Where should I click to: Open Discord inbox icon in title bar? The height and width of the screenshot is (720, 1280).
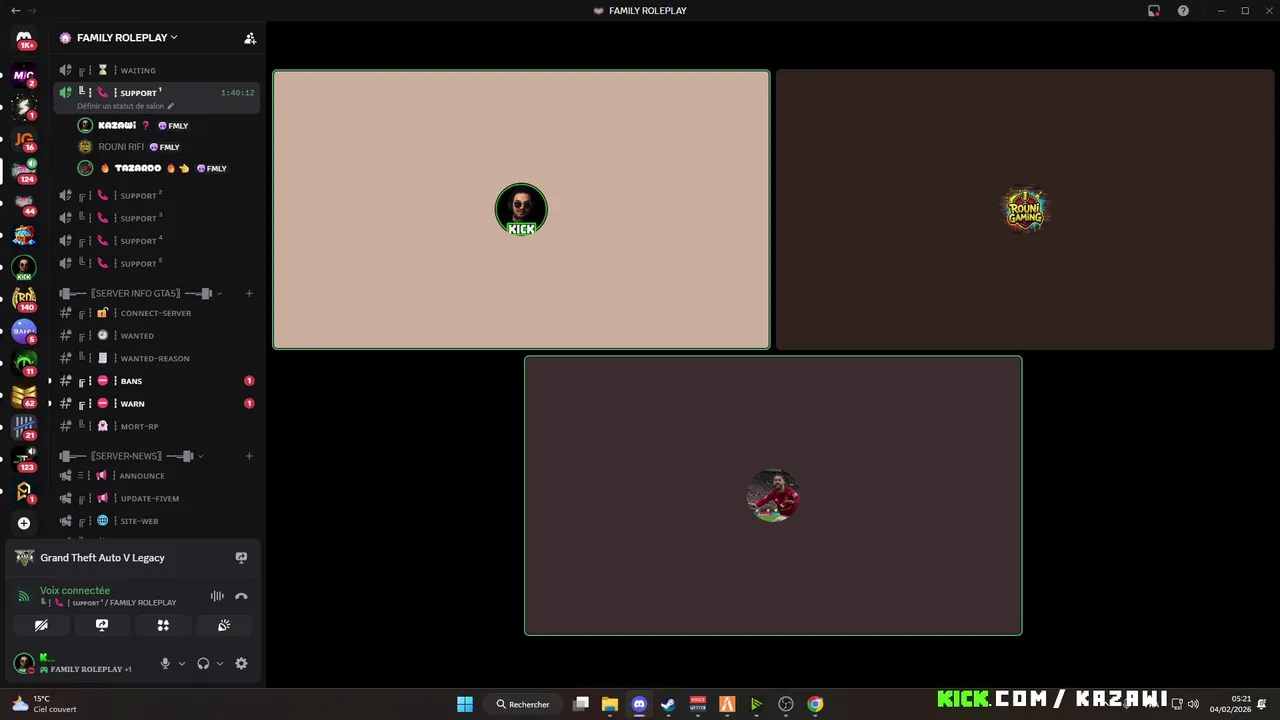[1154, 10]
